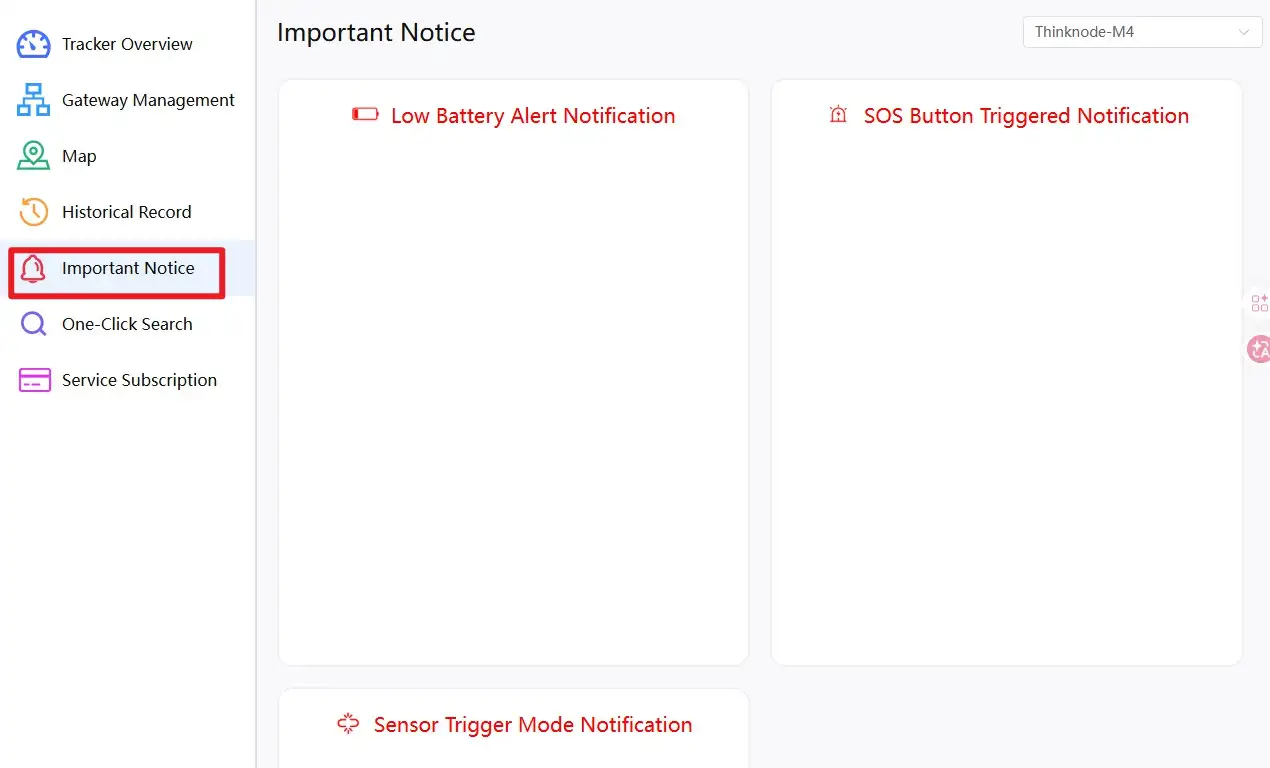
Task: Click the Important Notice bell icon
Action: point(34,268)
